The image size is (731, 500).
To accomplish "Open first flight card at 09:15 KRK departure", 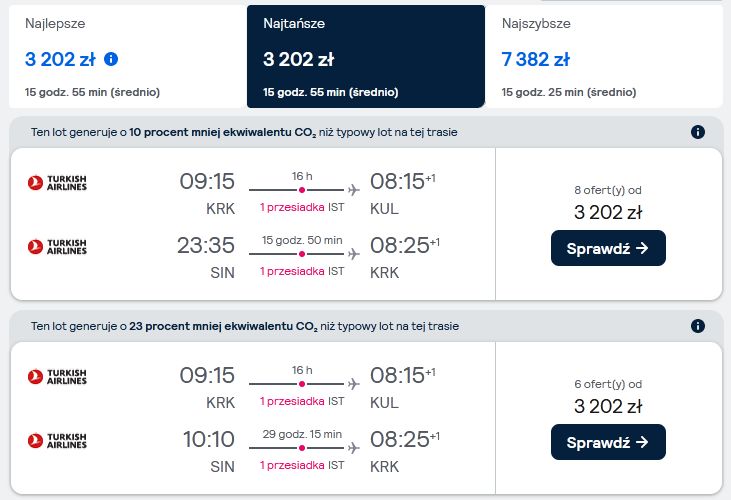I will pos(253,224).
